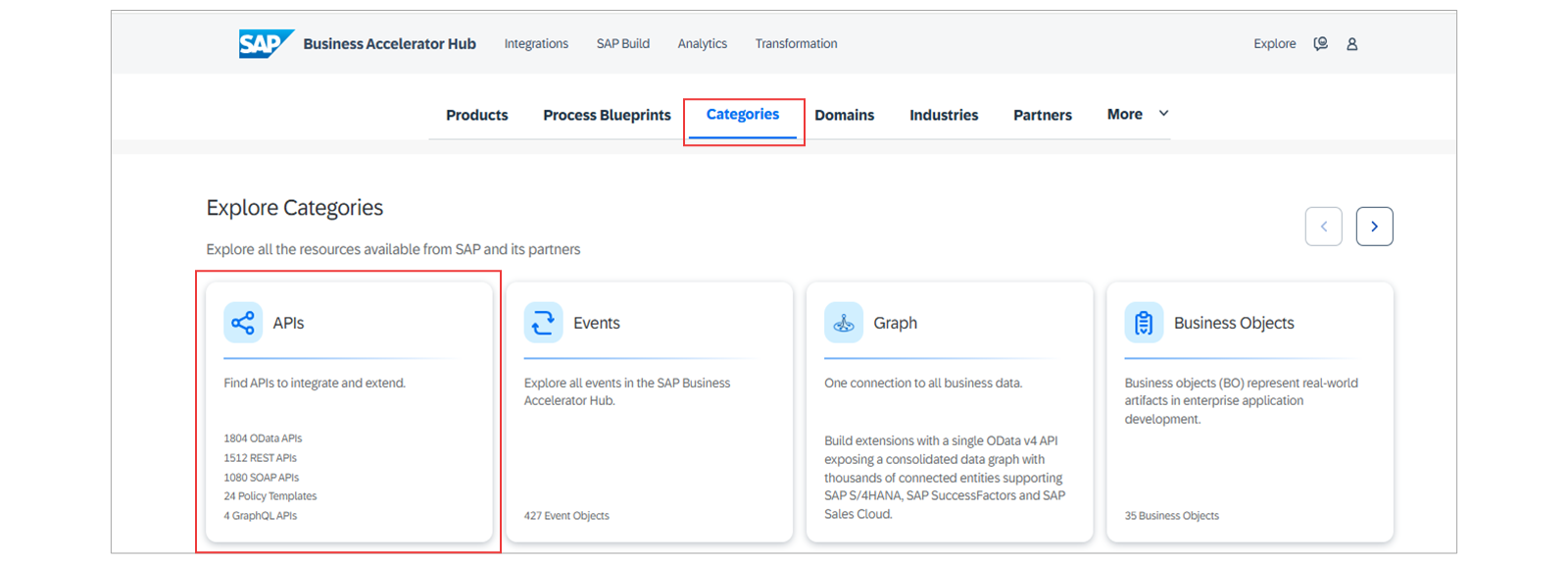1568x564 pixels.
Task: Click the APIs share icon
Action: pyautogui.click(x=243, y=323)
